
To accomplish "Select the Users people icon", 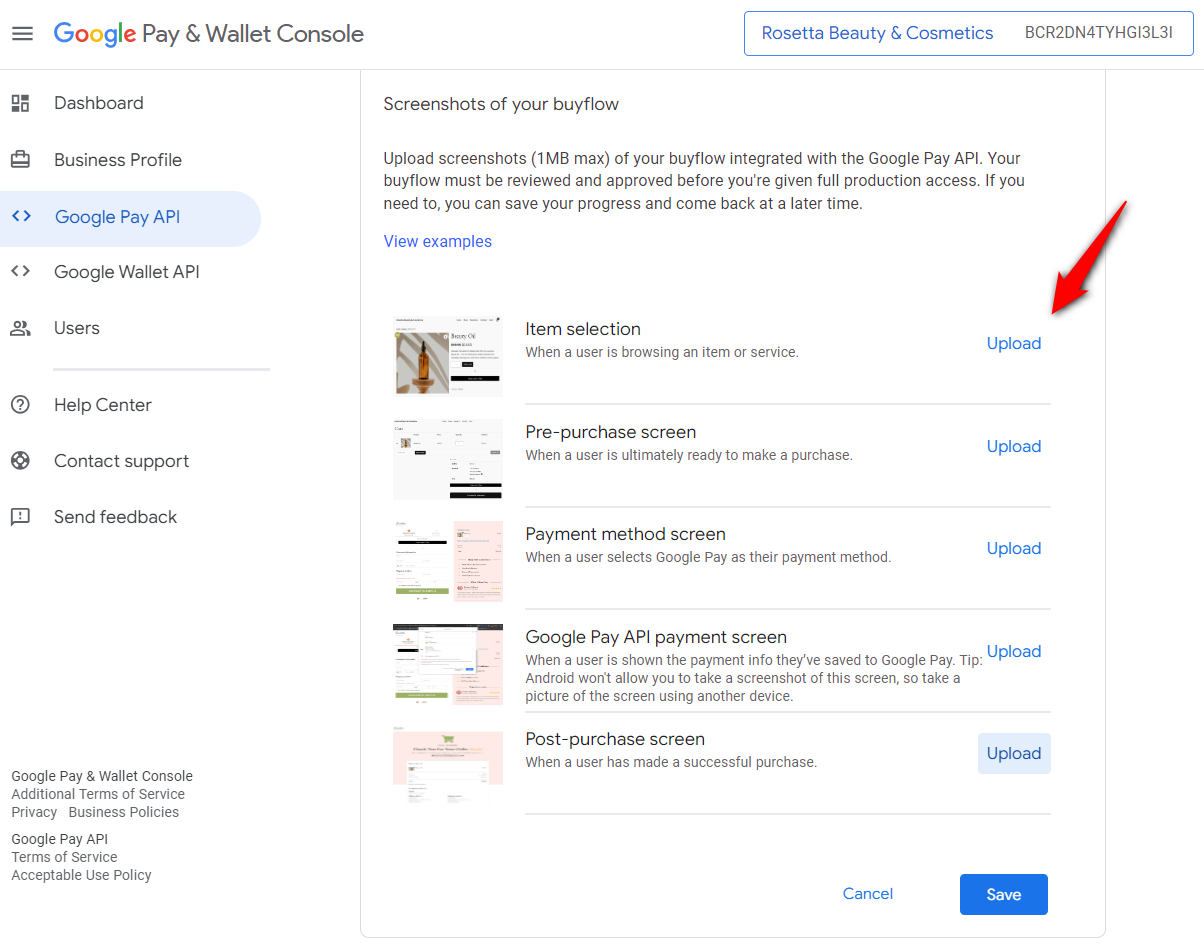I will click(20, 327).
